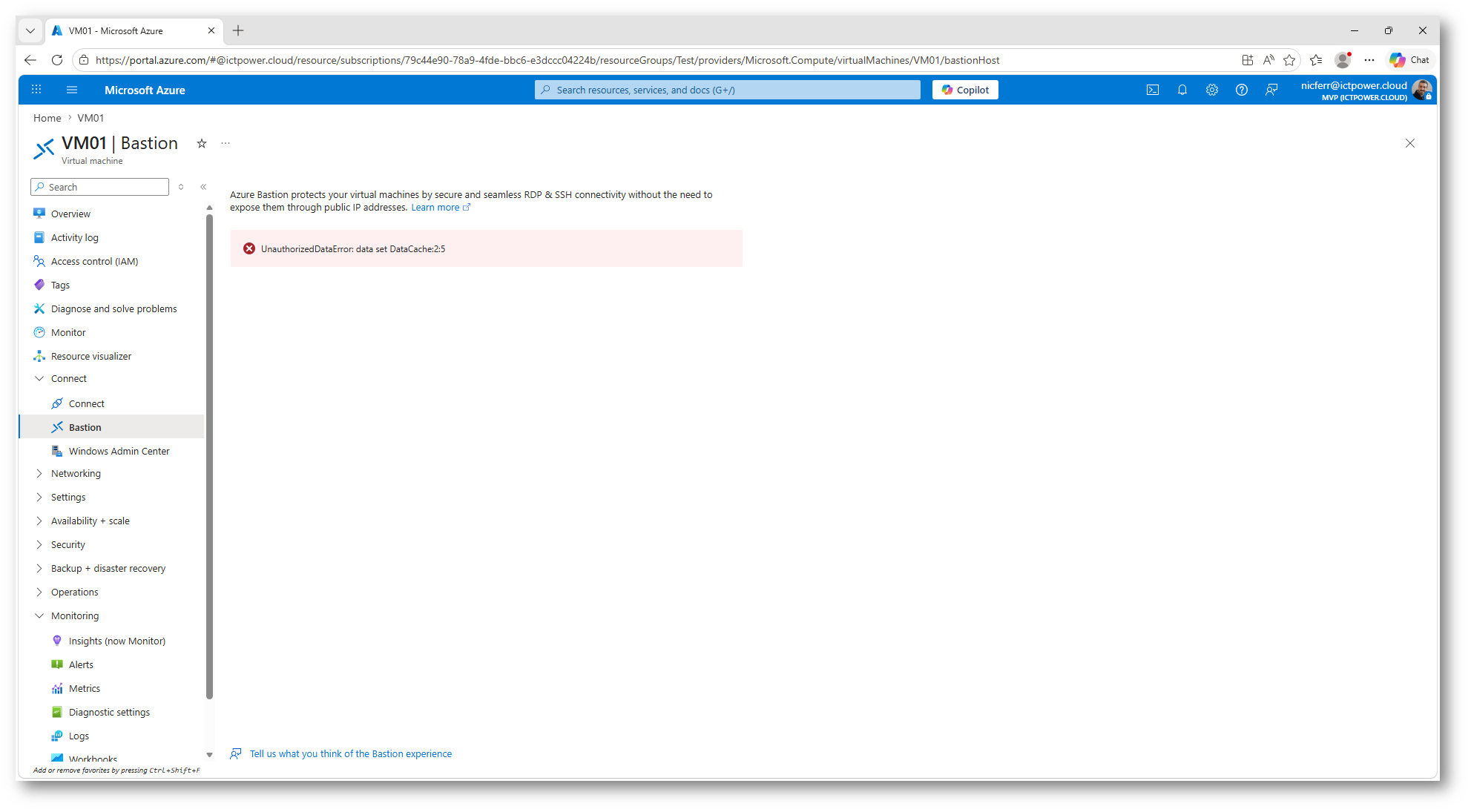1471x812 pixels.
Task: Collapse the Connect section
Action: 39,378
